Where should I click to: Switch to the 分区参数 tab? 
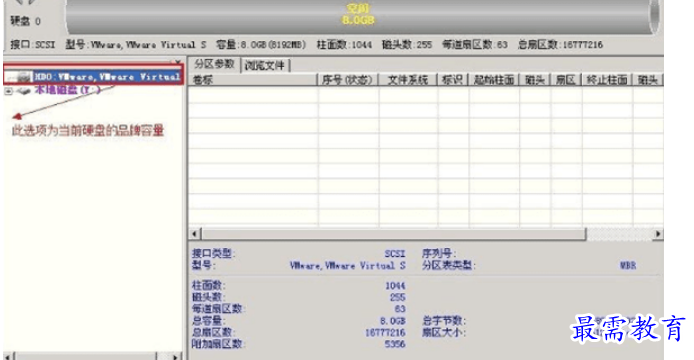point(214,64)
